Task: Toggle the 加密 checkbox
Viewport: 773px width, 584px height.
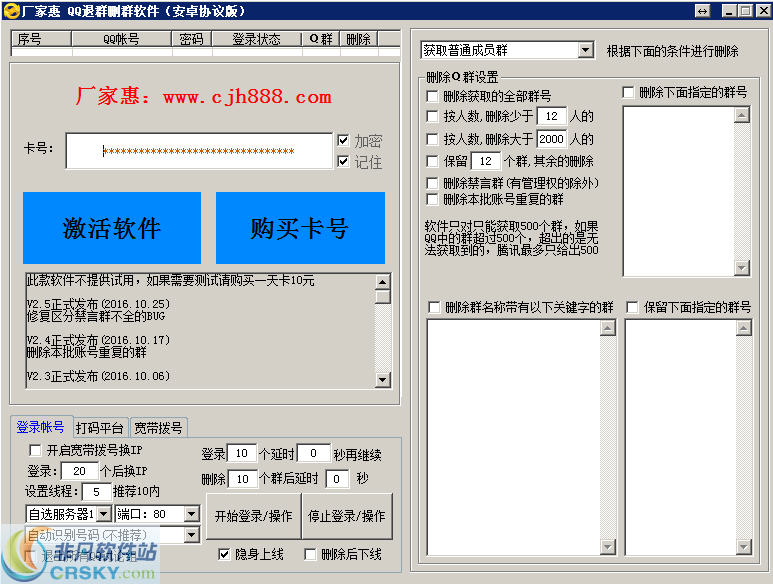Action: pyautogui.click(x=343, y=140)
